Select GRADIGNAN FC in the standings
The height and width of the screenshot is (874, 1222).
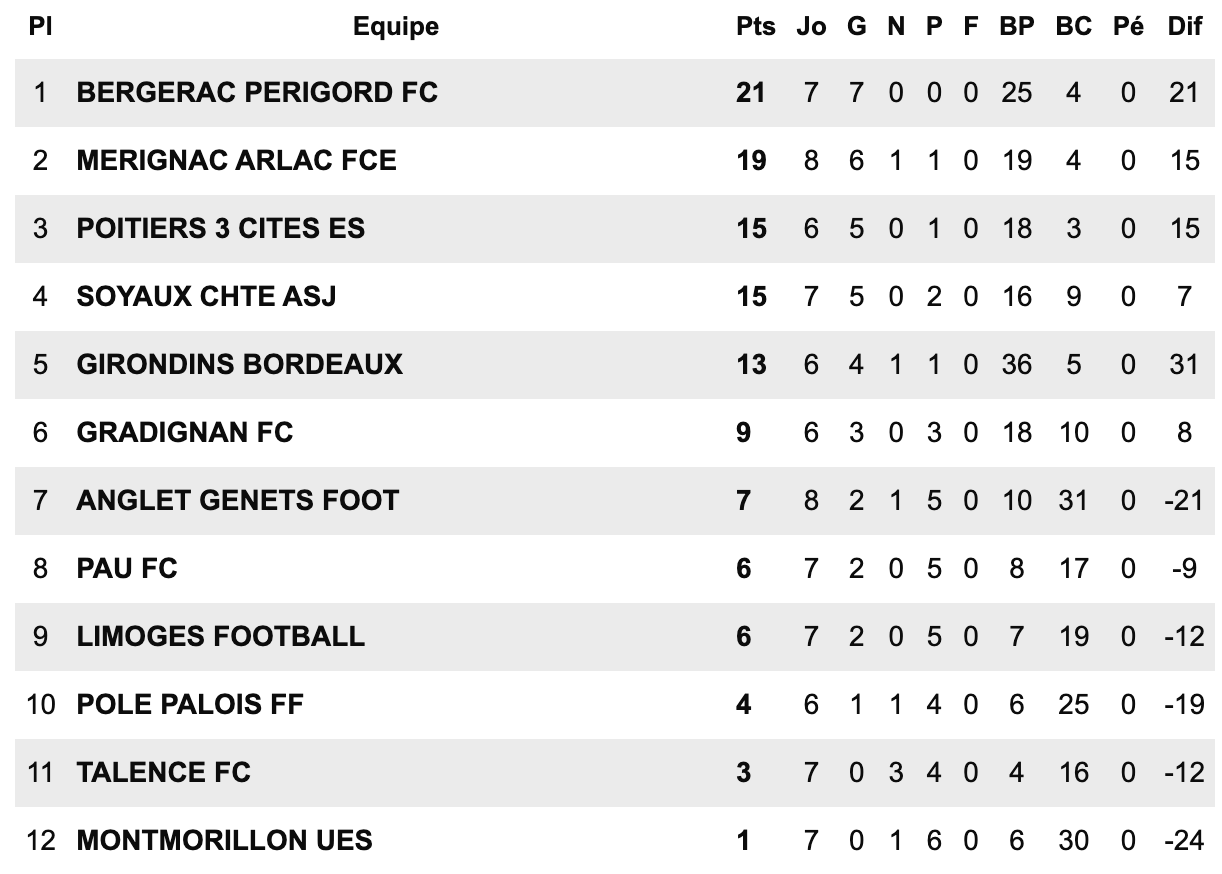tap(185, 432)
